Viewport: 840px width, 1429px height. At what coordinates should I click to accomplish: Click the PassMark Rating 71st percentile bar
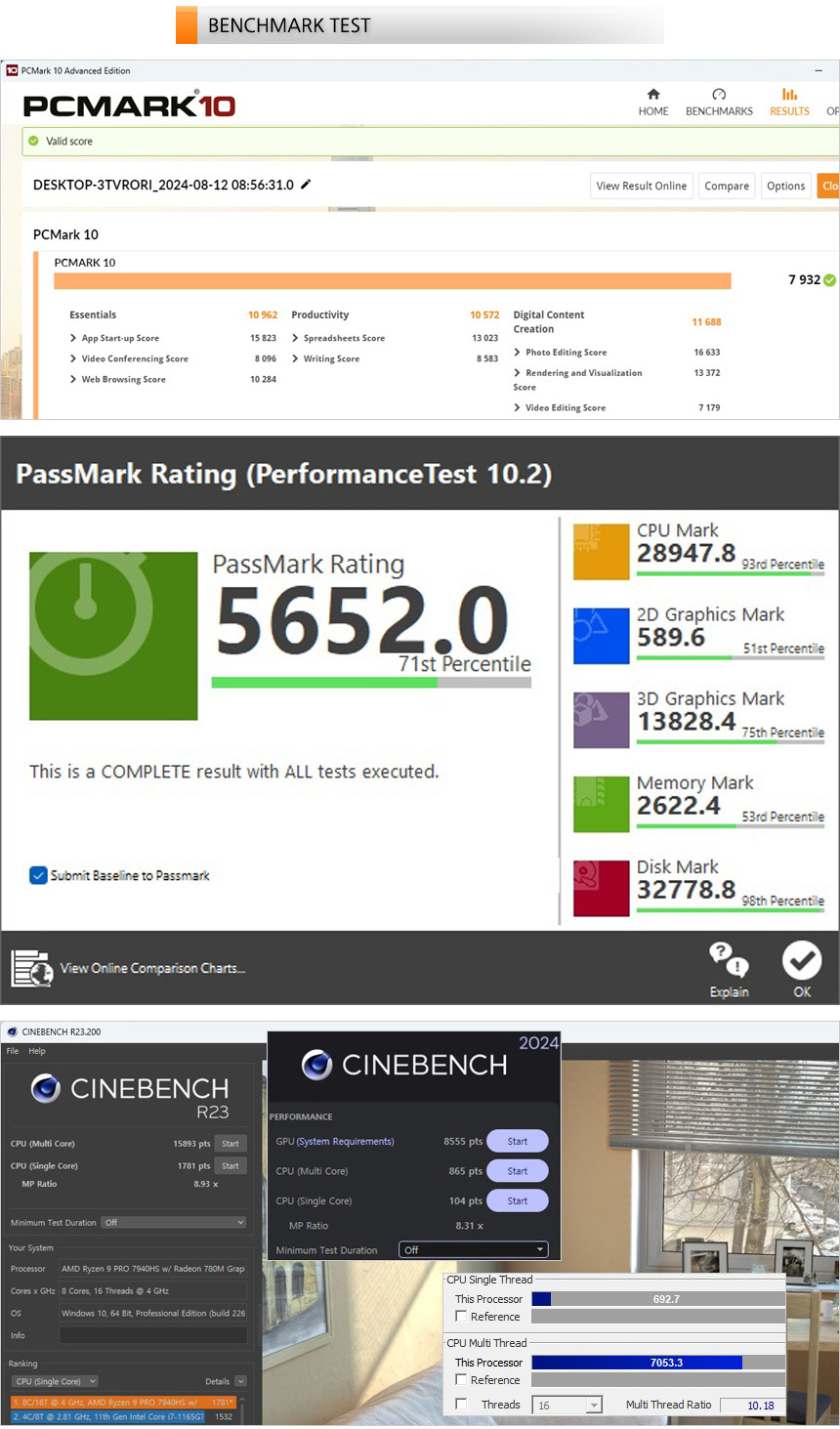pos(371,683)
